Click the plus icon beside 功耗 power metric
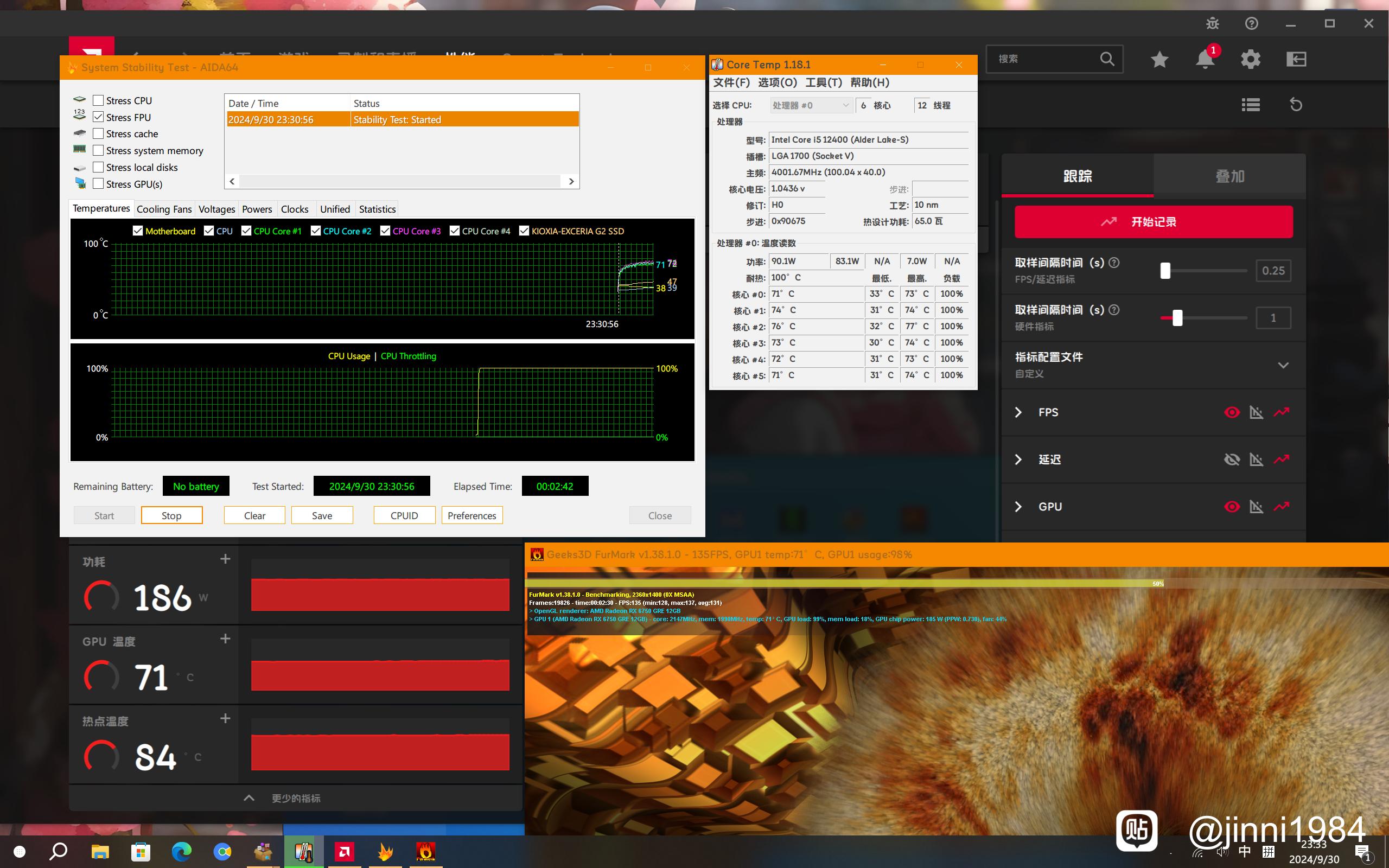The width and height of the screenshot is (1389, 868). [x=226, y=559]
